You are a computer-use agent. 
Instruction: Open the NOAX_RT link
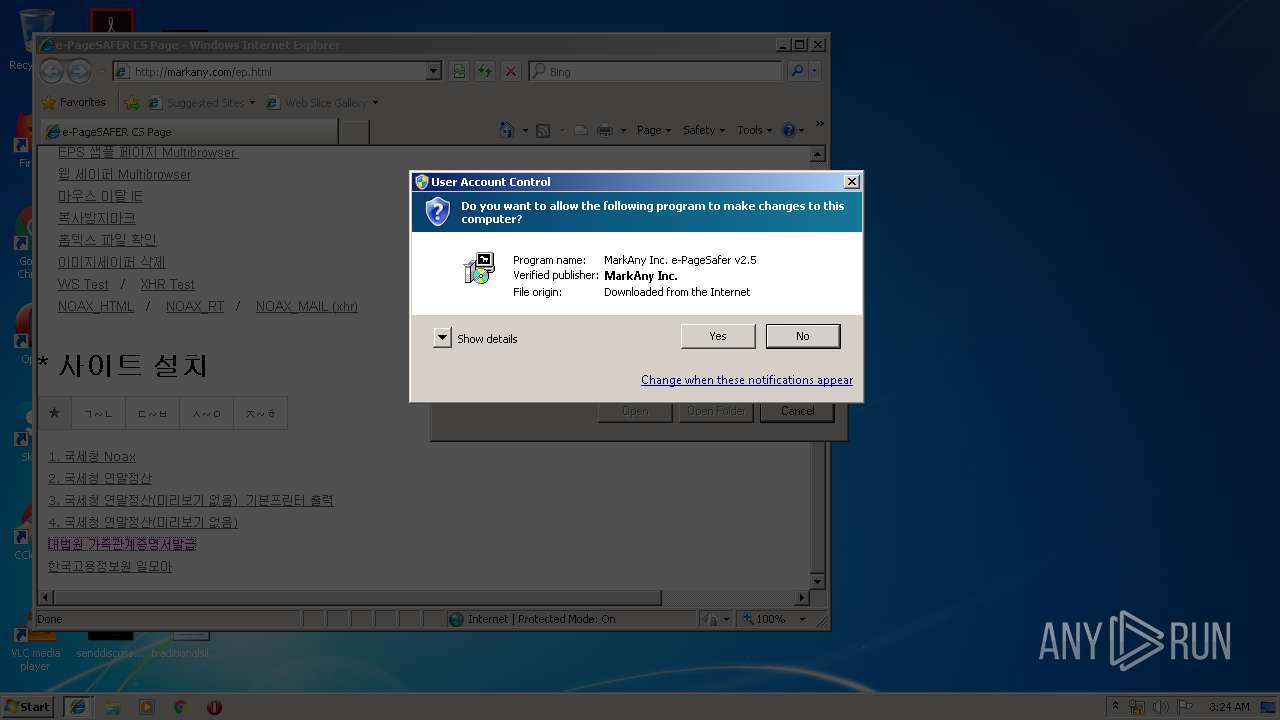tap(195, 306)
